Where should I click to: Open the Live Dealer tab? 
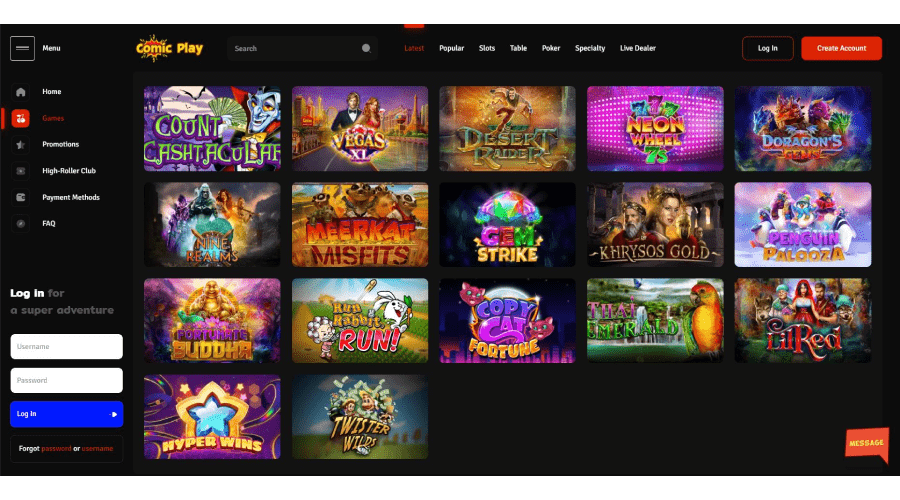(639, 48)
